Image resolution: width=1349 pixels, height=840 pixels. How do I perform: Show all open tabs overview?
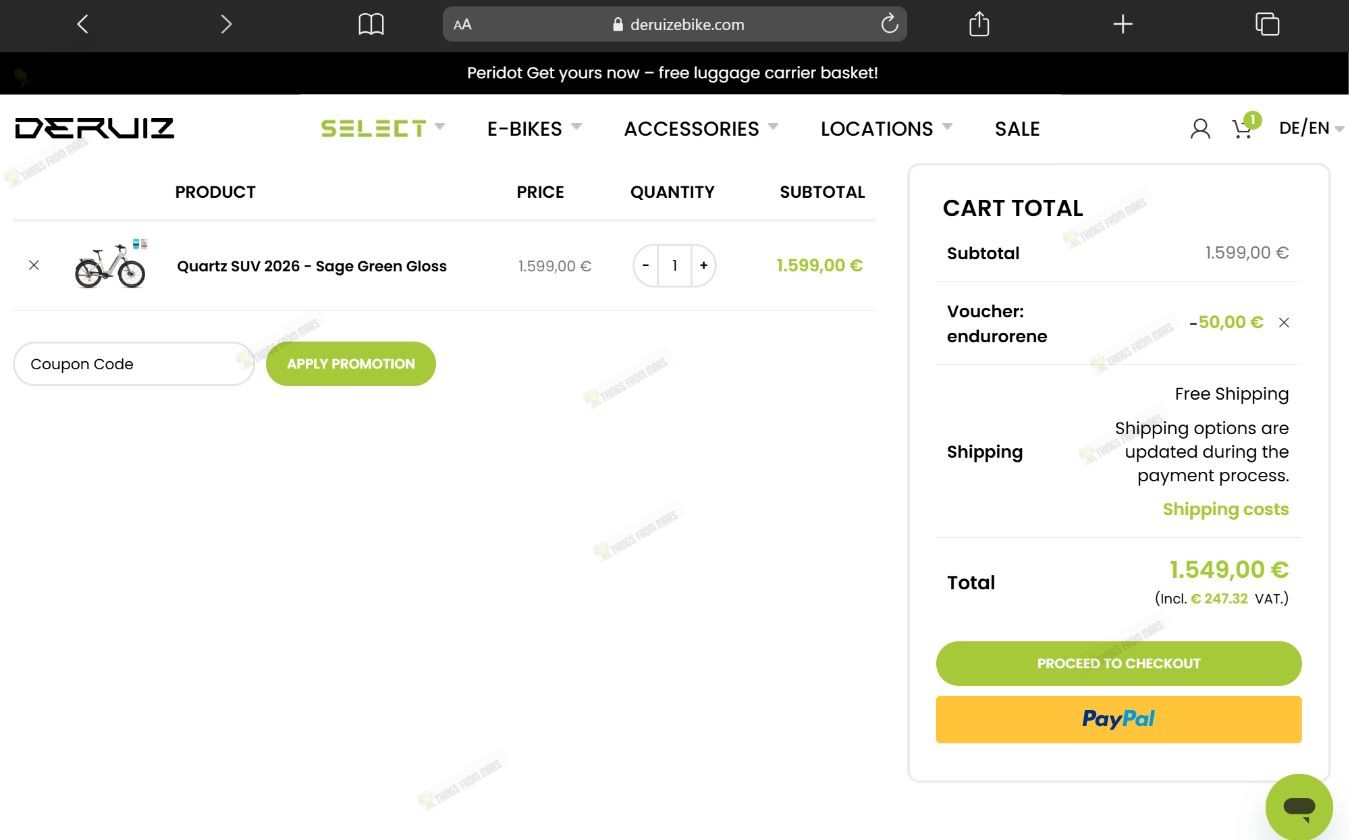tap(1267, 24)
